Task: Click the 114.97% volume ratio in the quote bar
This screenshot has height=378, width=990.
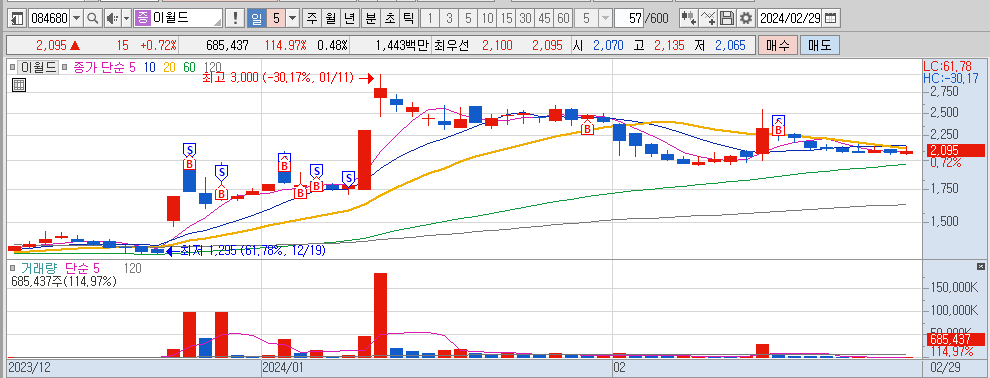Action: click(285, 45)
